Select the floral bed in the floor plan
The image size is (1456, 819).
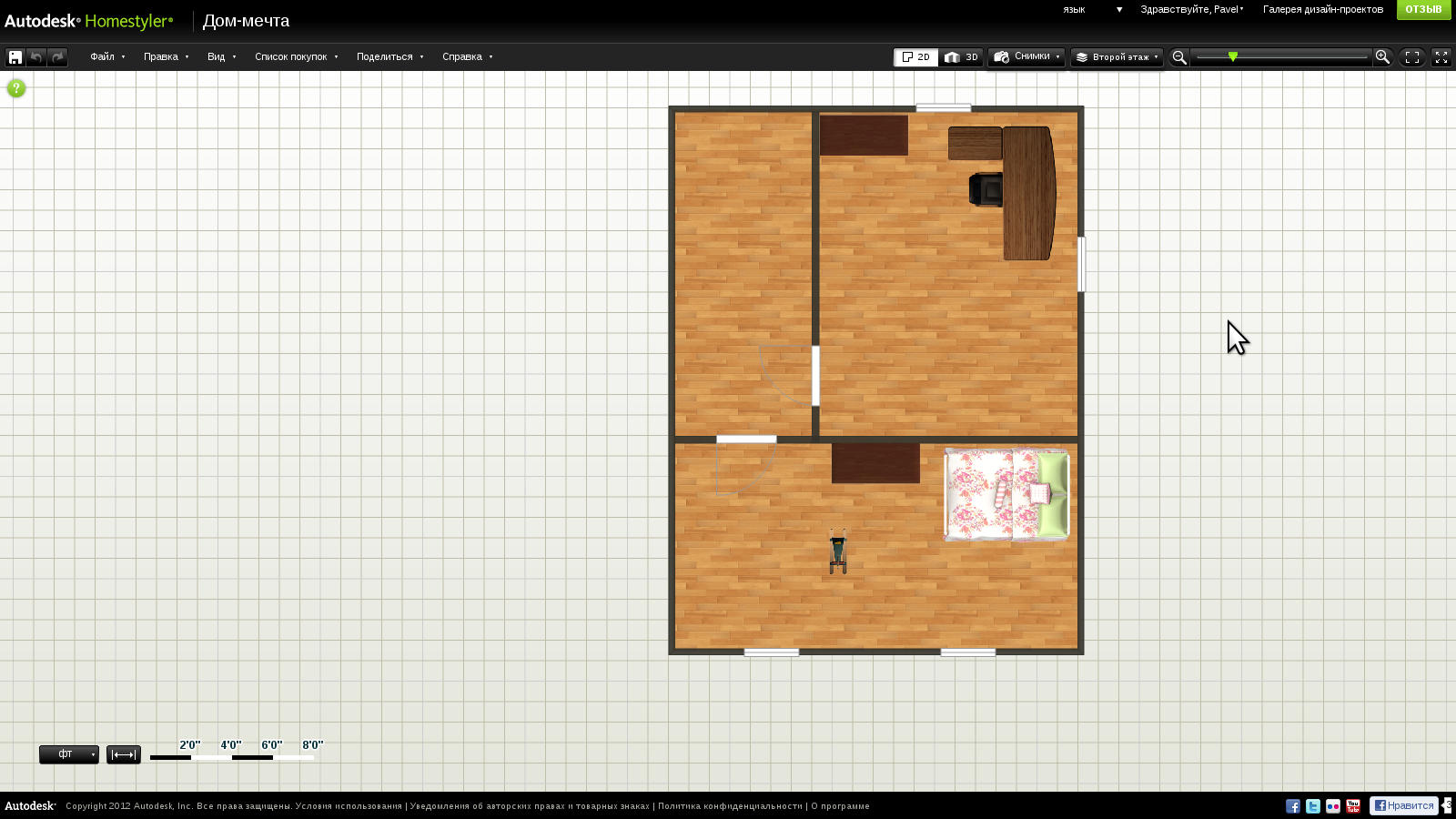tap(1006, 495)
